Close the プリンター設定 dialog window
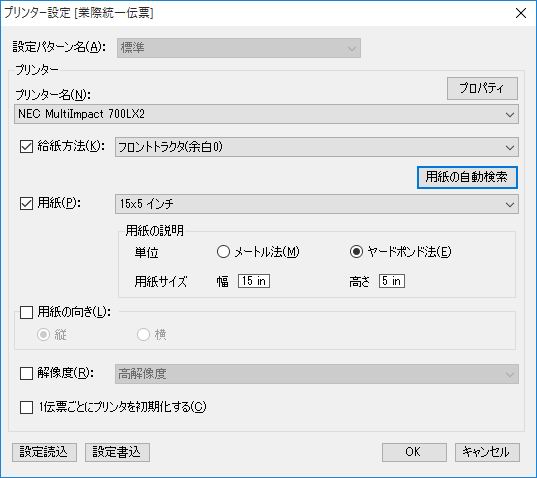This screenshot has height=478, width=537. point(521,13)
